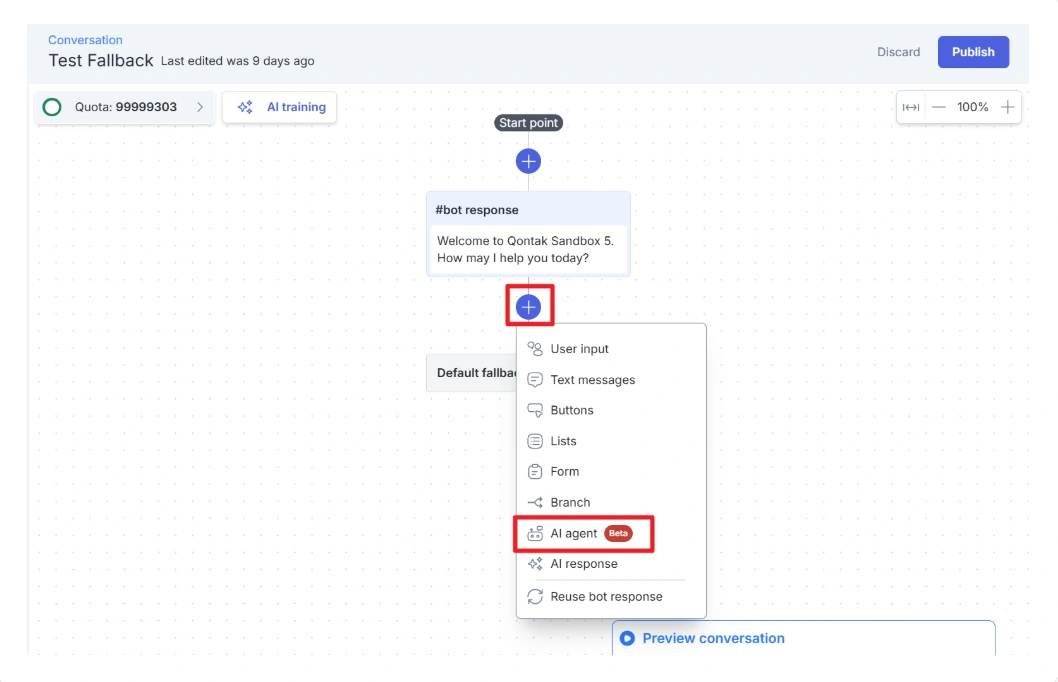Click the 100% zoom value
The width and height of the screenshot is (1058, 682).
972,107
